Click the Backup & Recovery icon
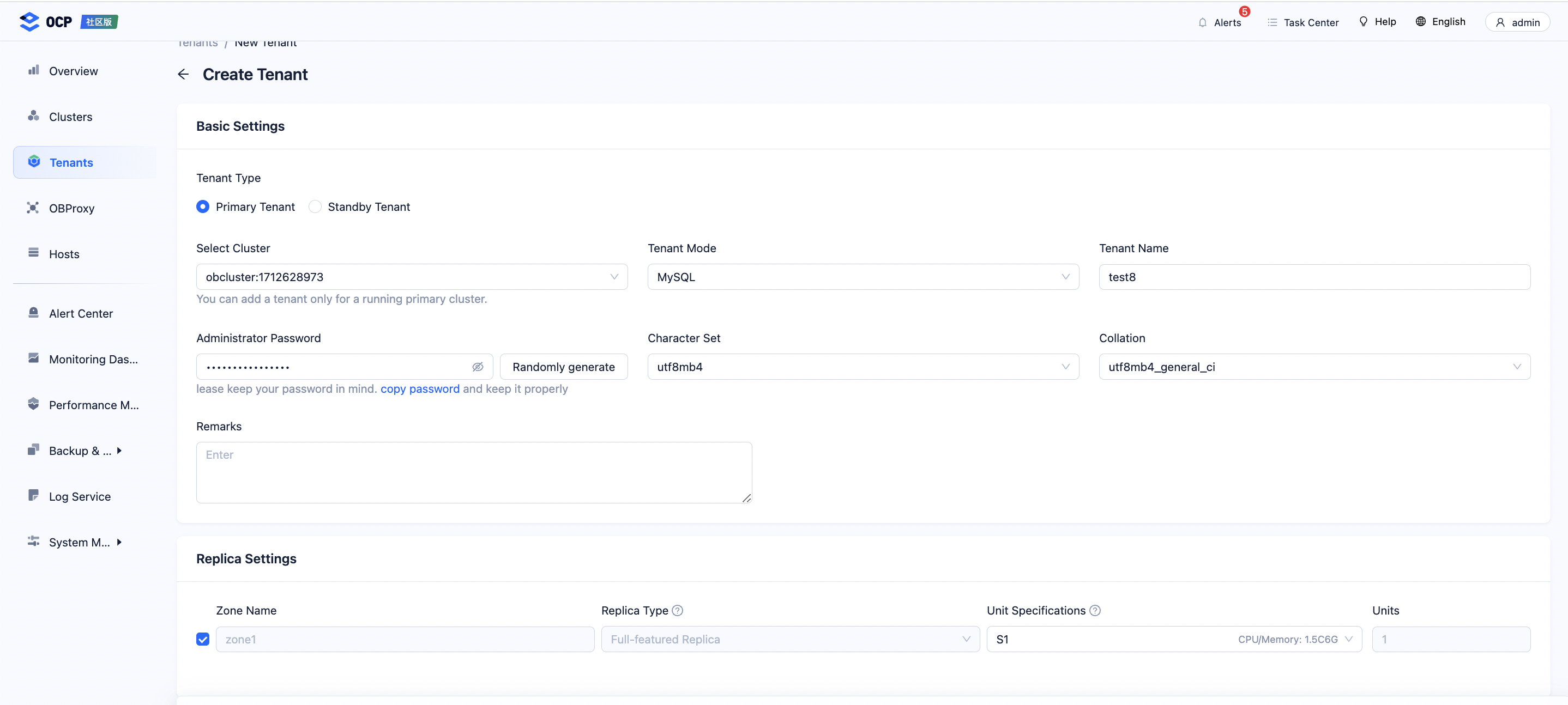The width and height of the screenshot is (1568, 705). 33,449
